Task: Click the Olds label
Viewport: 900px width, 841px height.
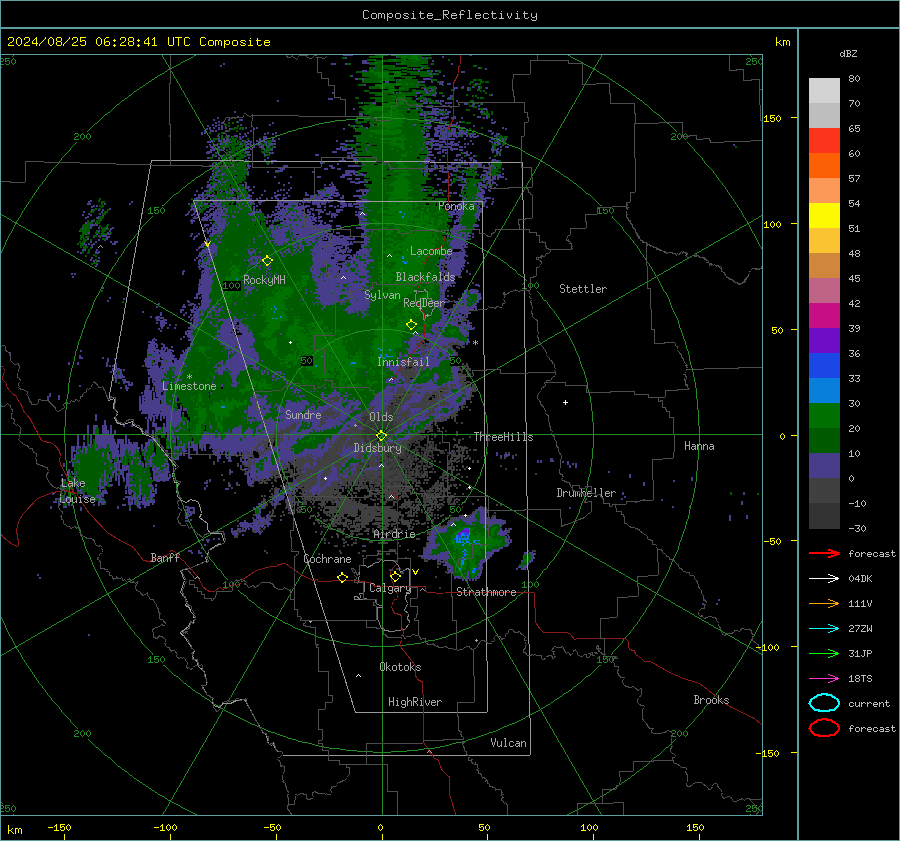Action: 381,417
